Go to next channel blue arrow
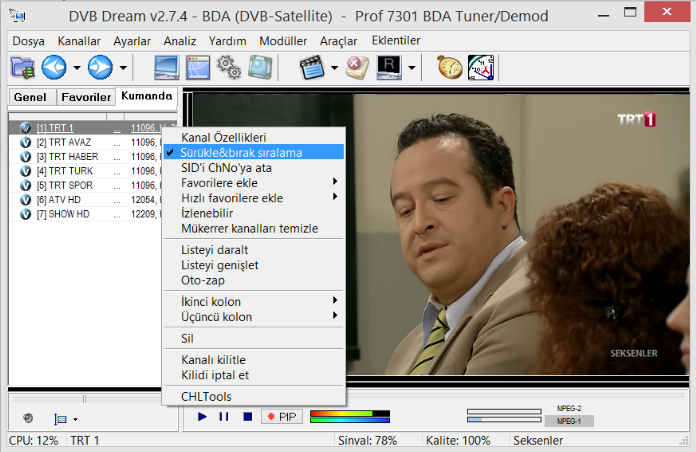The image size is (696, 452). [x=100, y=67]
